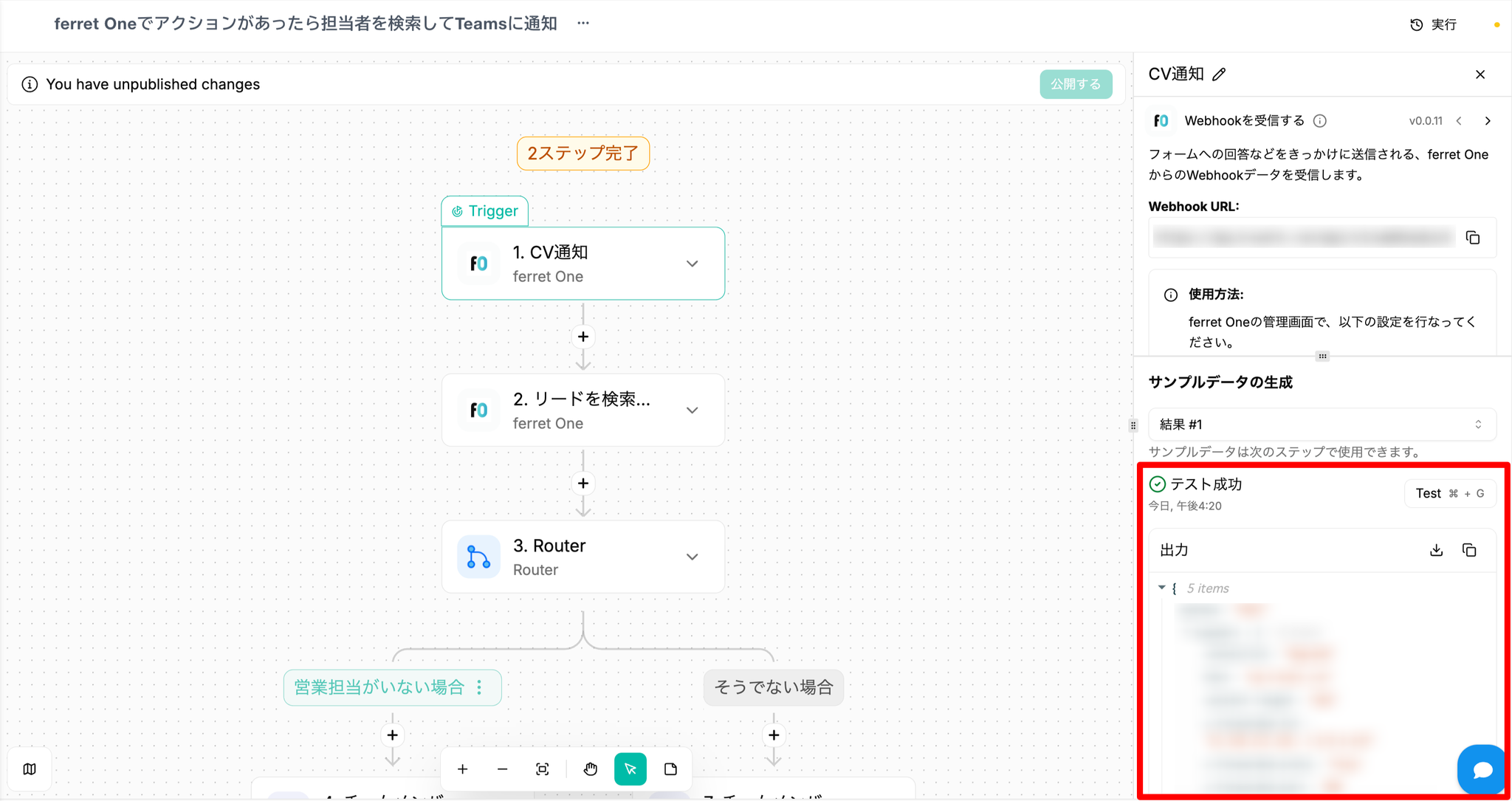Copy the Webhook URL
1512x801 pixels.
click(x=1473, y=238)
